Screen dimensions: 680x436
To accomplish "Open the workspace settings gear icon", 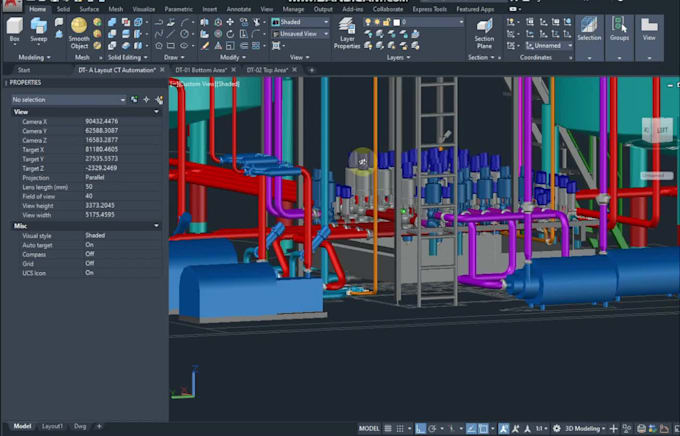I will point(555,427).
